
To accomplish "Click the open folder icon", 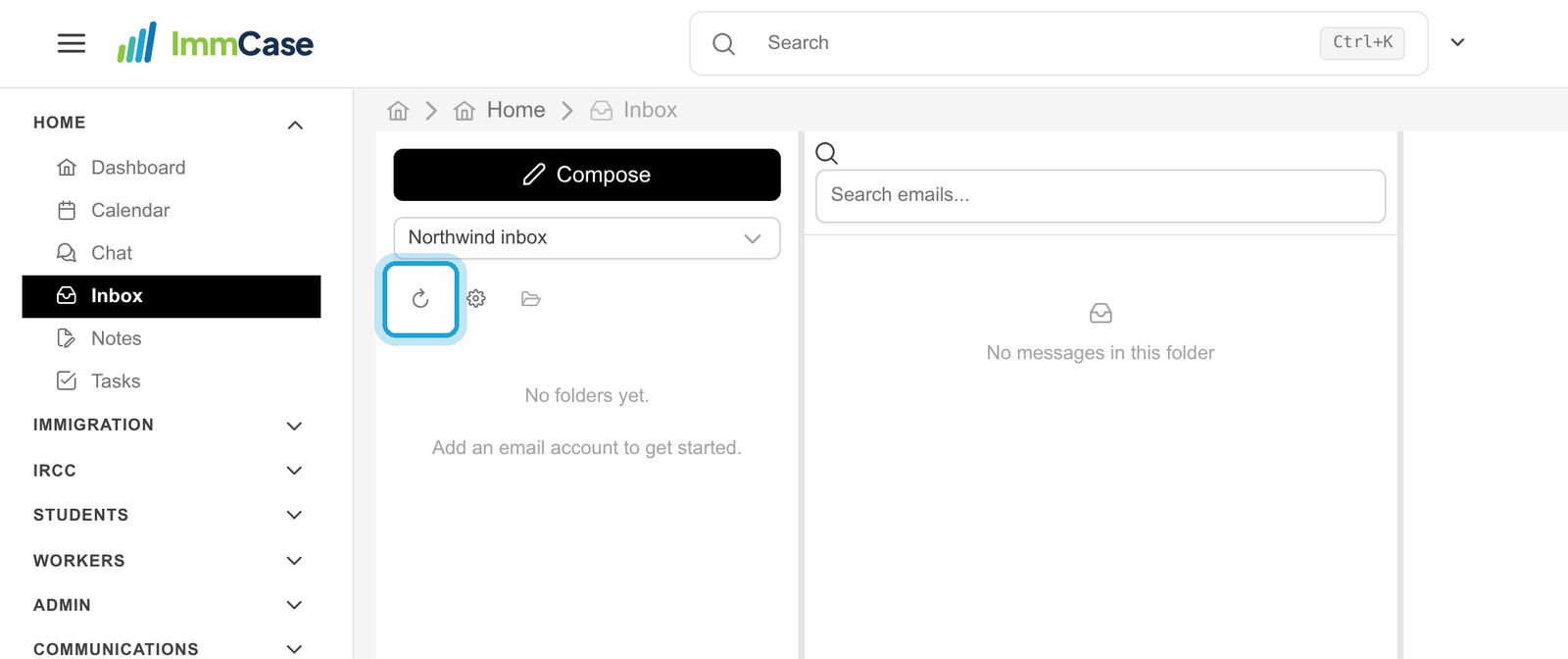I will (531, 299).
